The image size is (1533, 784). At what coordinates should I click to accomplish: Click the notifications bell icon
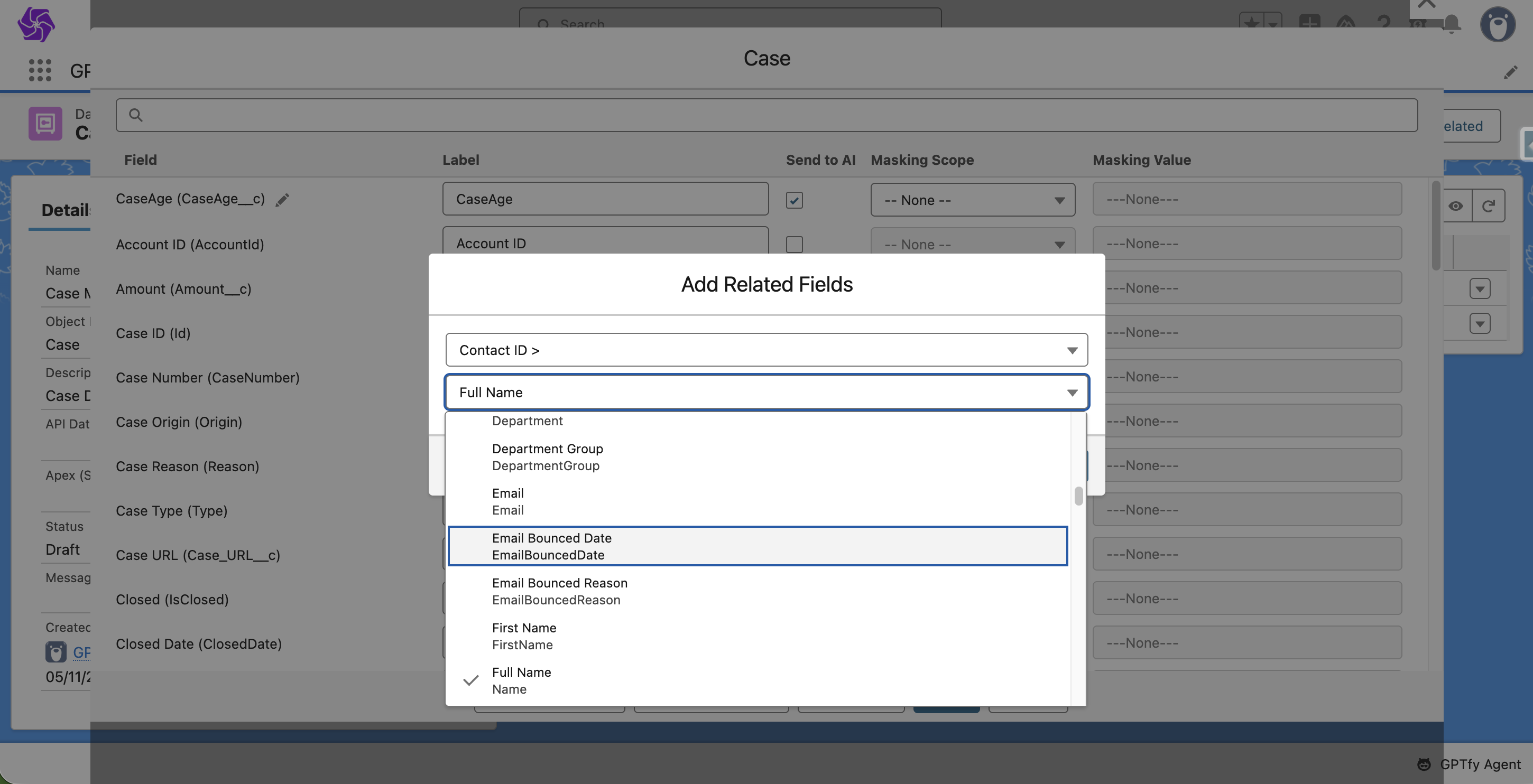pos(1452,24)
